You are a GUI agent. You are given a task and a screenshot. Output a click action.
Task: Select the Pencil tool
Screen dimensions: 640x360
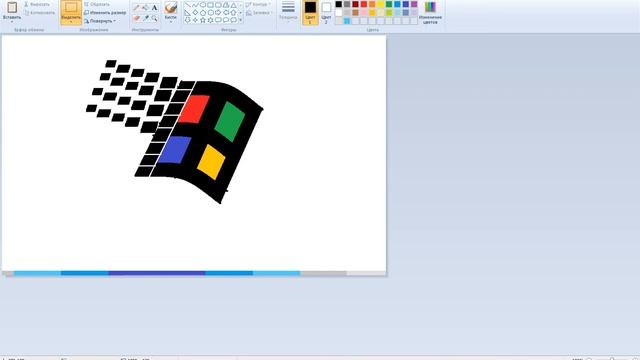coord(136,7)
